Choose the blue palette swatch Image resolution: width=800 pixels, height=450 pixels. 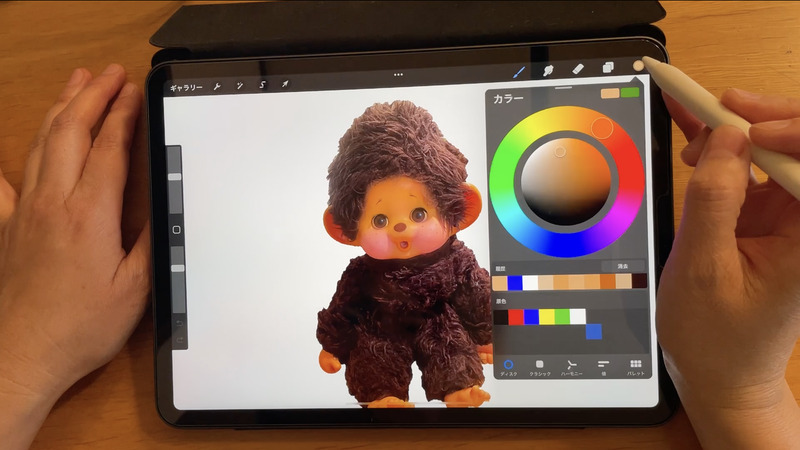pos(532,317)
